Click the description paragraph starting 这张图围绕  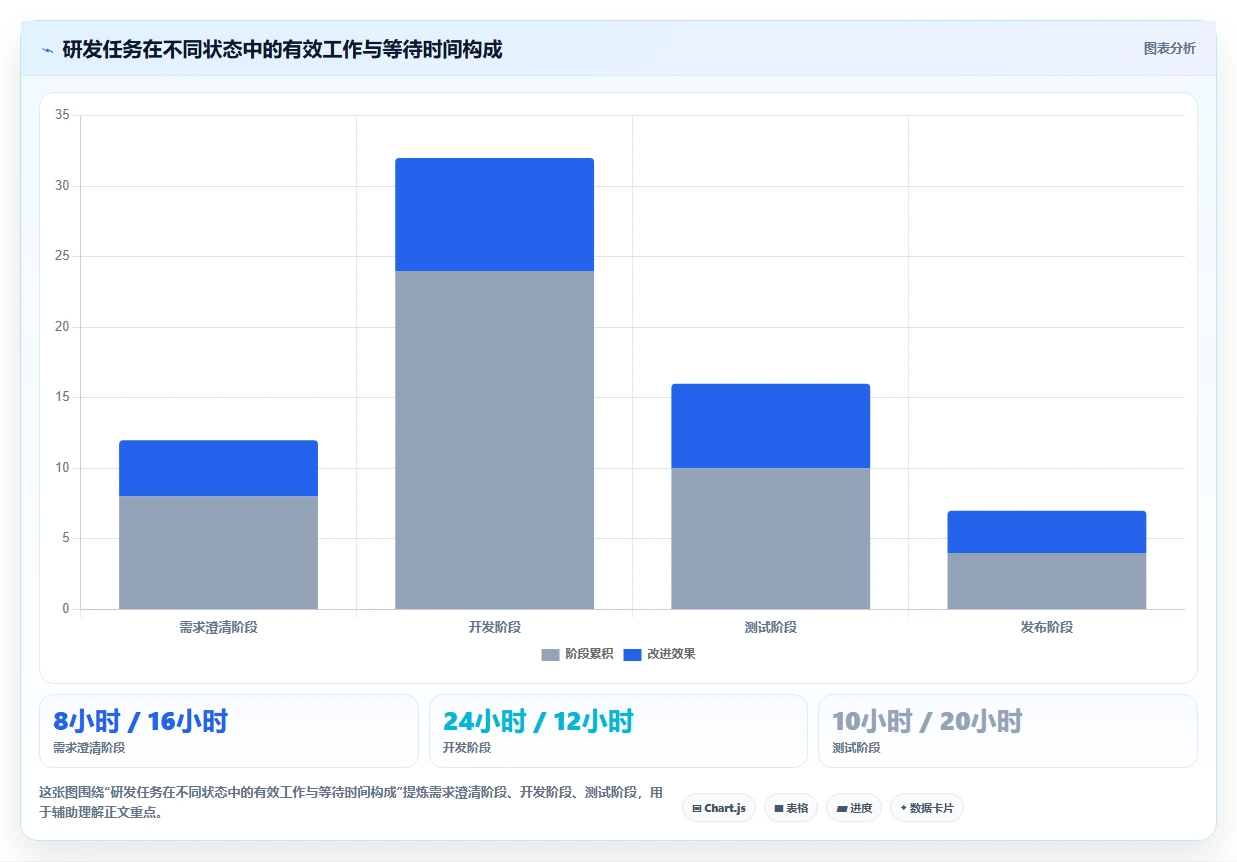pos(351,802)
